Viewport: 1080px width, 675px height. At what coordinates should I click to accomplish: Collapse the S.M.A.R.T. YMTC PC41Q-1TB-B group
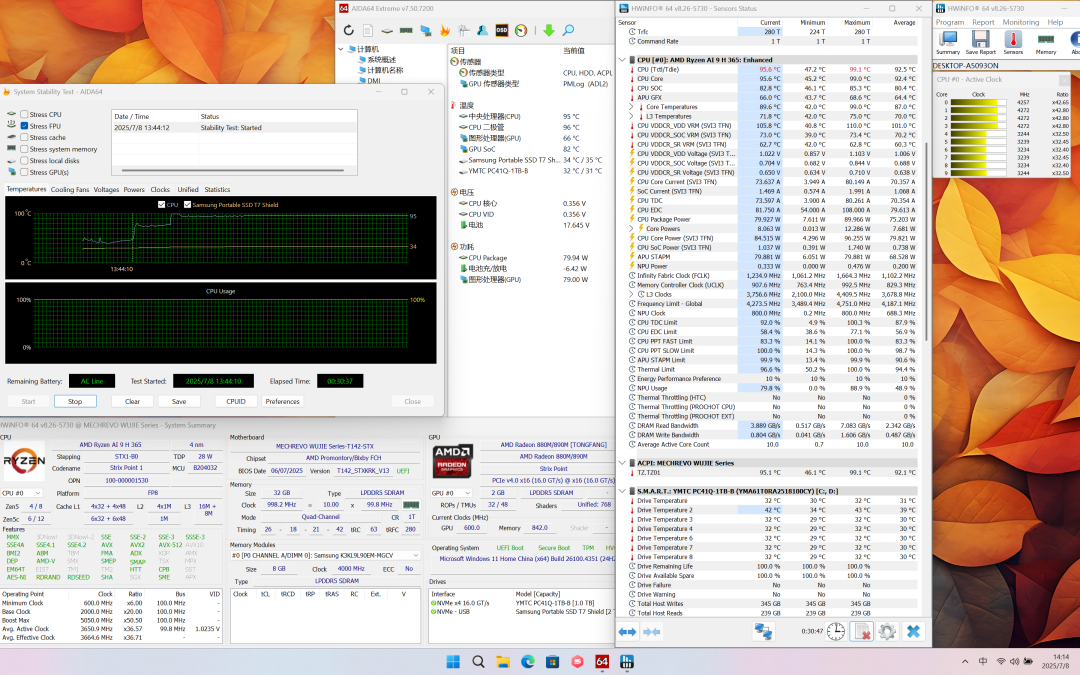pyautogui.click(x=623, y=491)
